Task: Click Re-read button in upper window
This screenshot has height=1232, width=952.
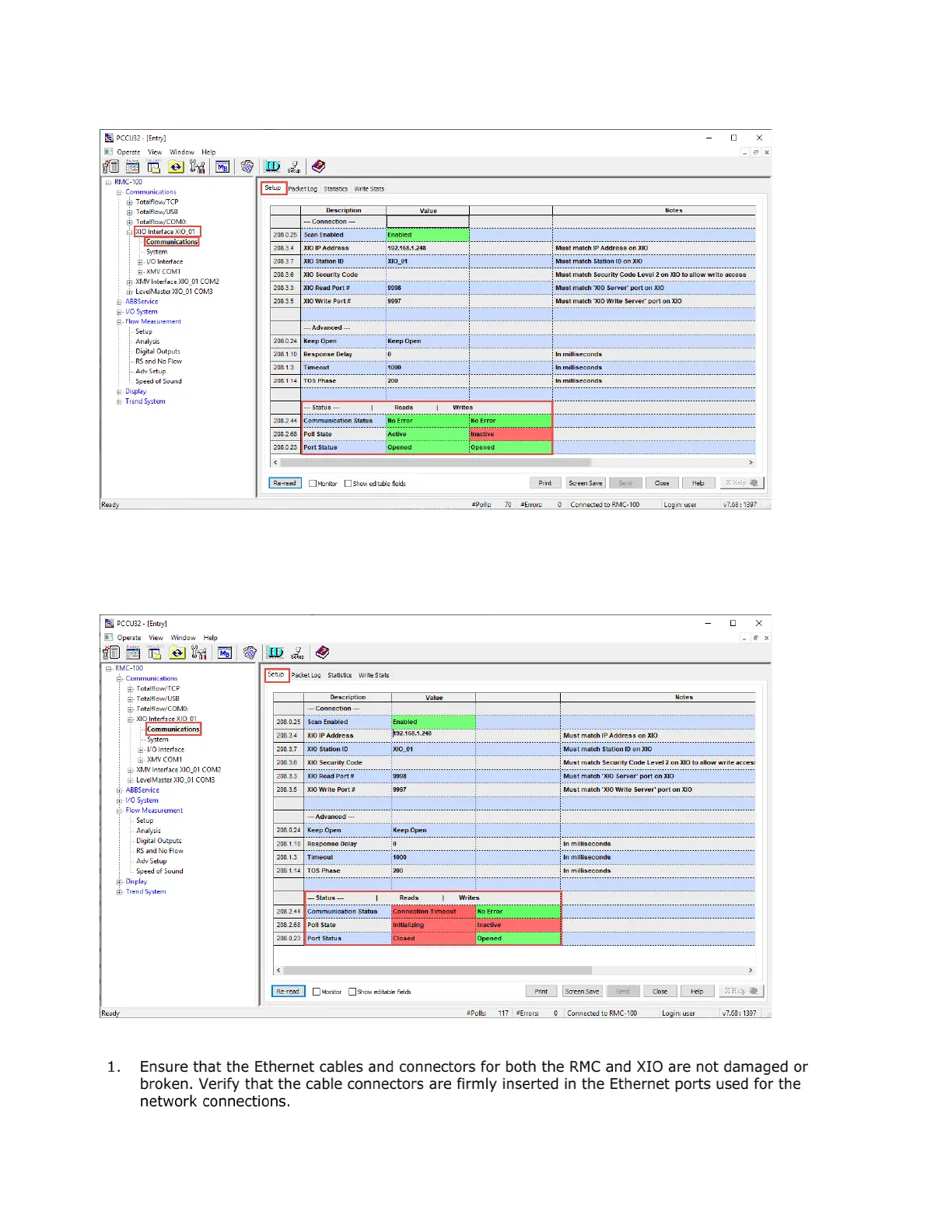Action: pyautogui.click(x=285, y=483)
